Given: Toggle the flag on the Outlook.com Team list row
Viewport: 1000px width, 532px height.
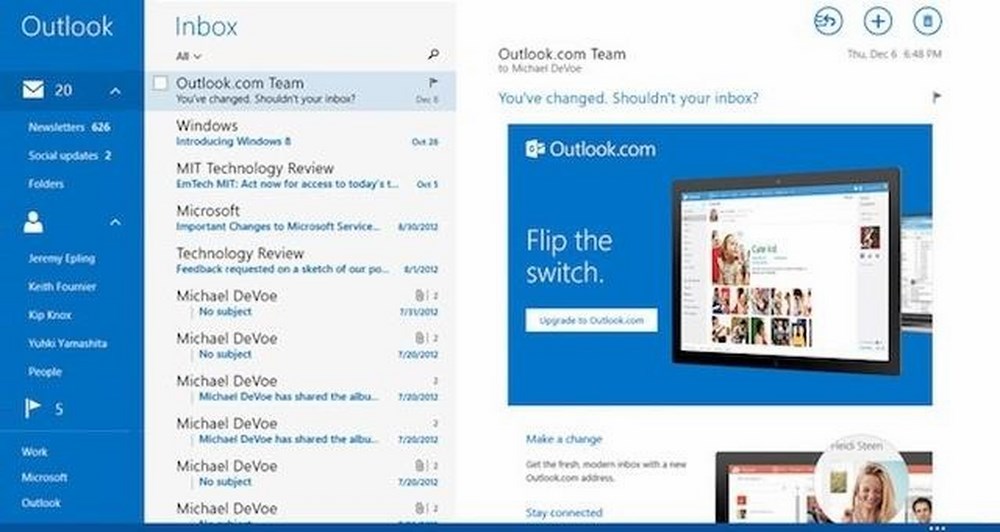Looking at the screenshot, I should coord(433,82).
